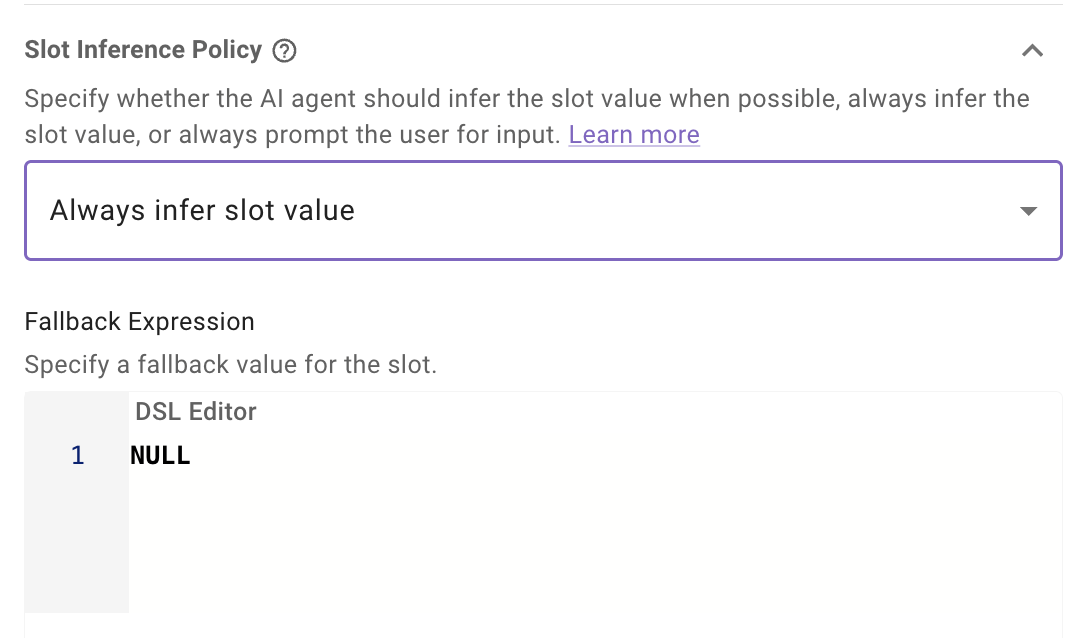Click the DSL Editor label
Viewport: 1084px width, 638px height.
click(196, 411)
